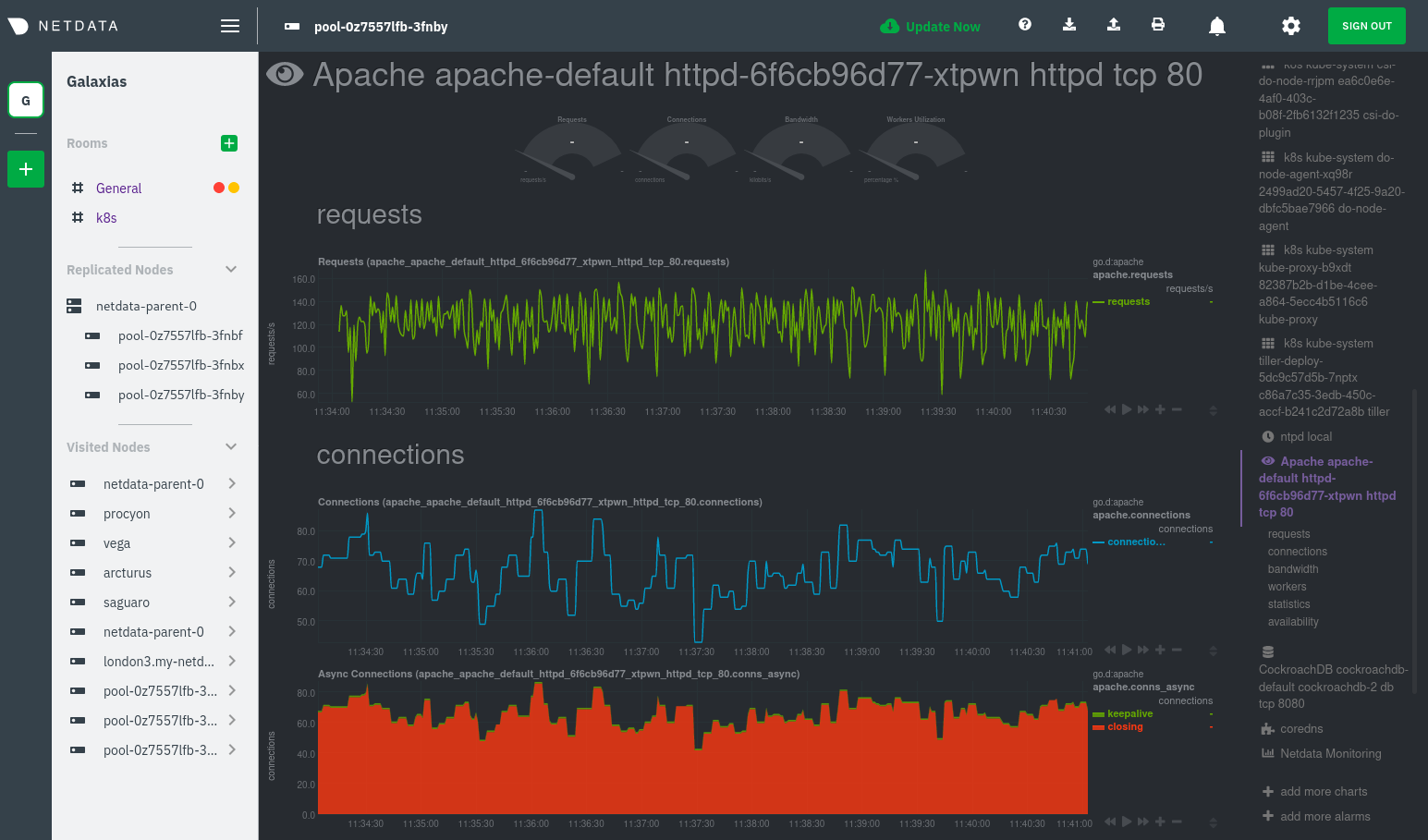Click add more charts link

[x=1314, y=791]
